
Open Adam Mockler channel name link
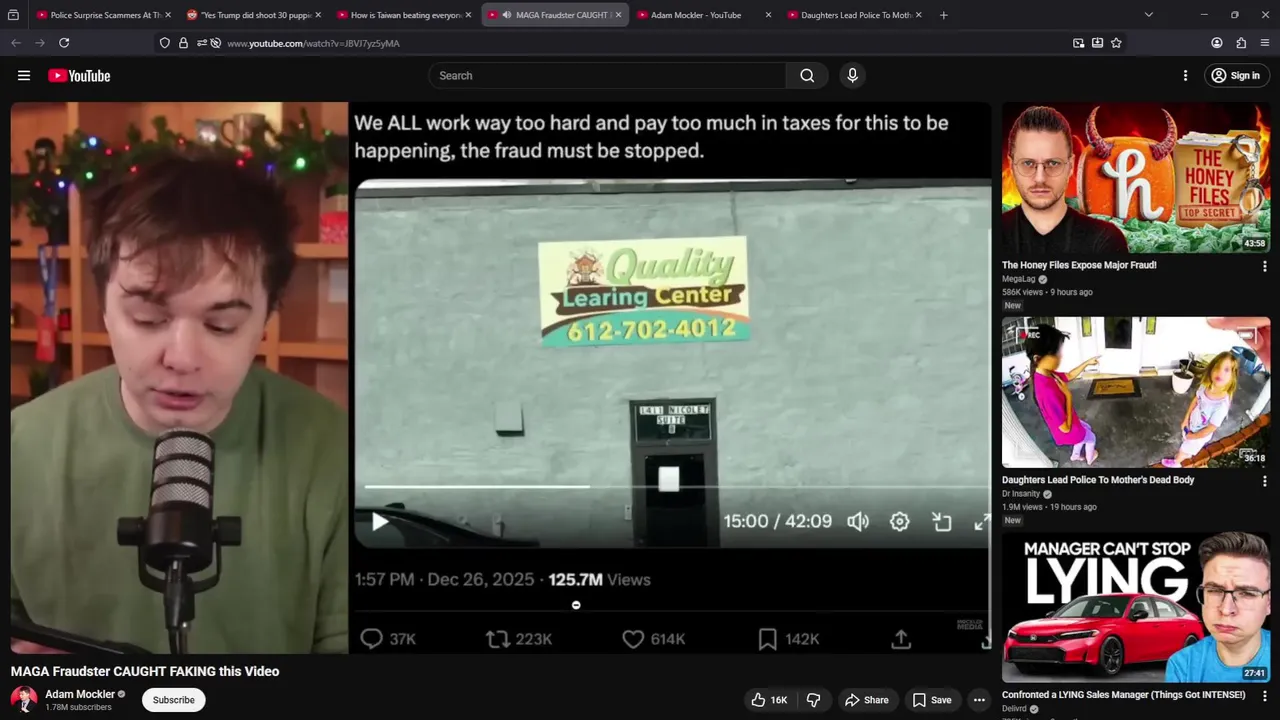point(80,694)
